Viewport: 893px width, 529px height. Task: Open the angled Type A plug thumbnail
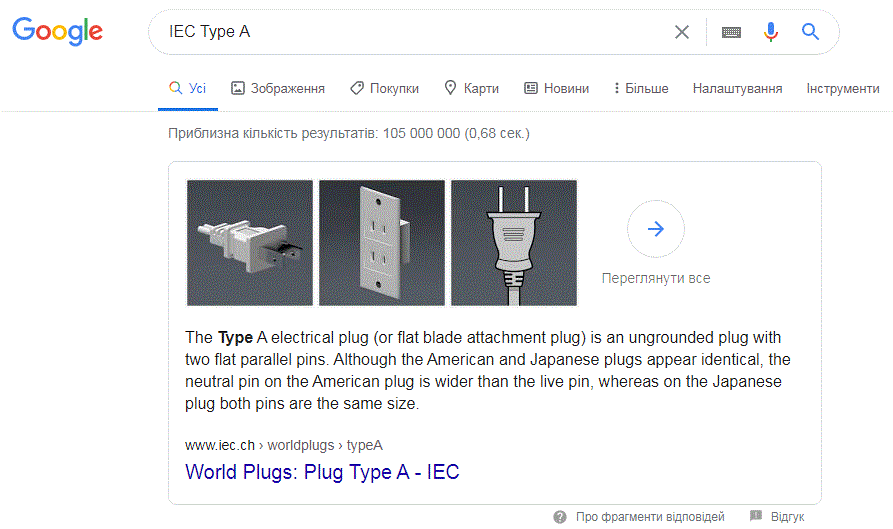pos(250,243)
